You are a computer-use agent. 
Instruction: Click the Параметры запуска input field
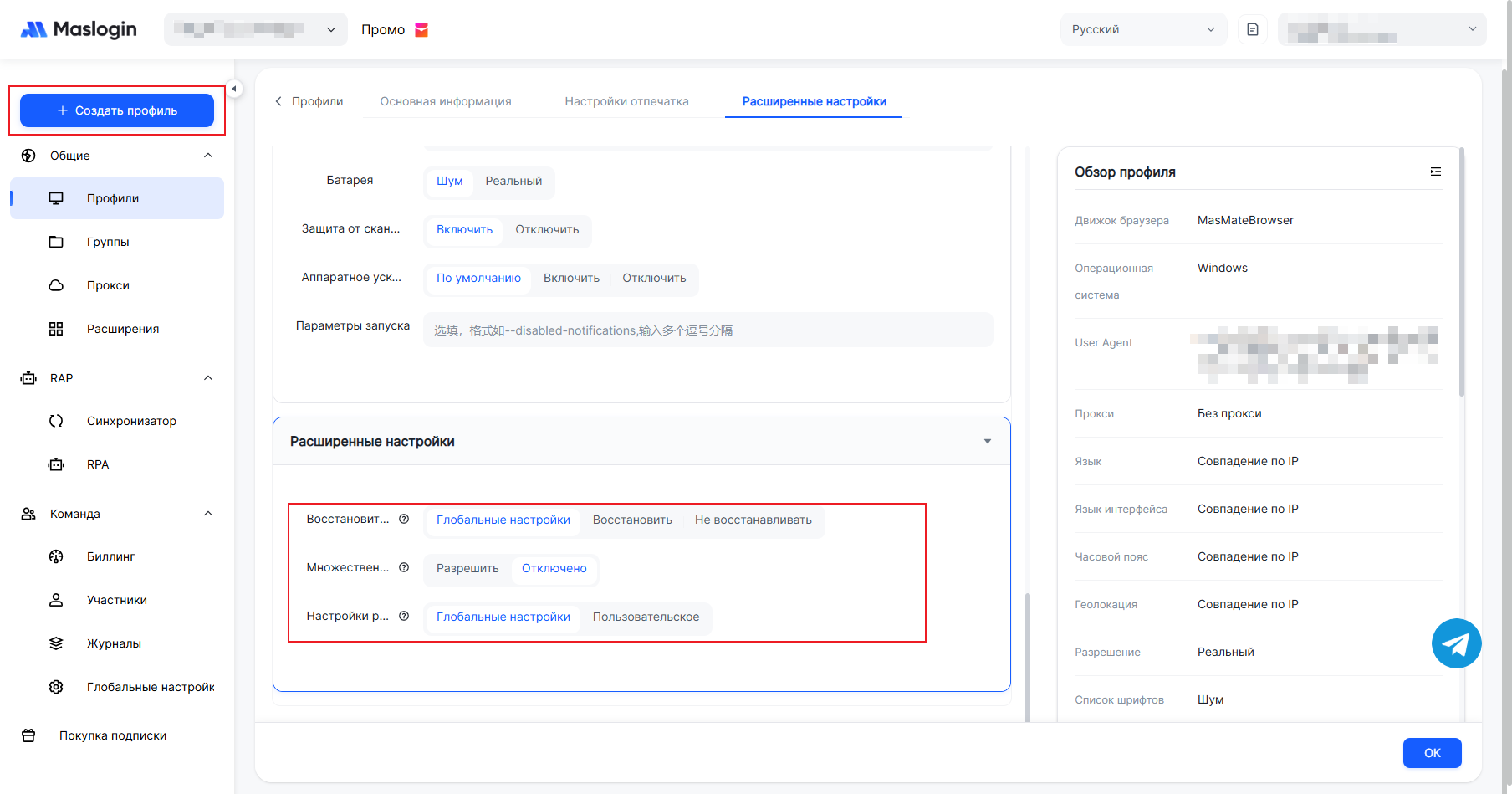[x=707, y=330]
